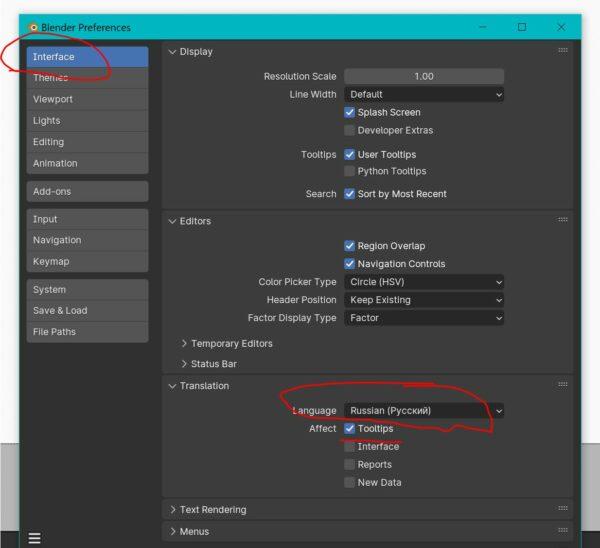Enable Developer Extras checkbox
Image resolution: width=600 pixels, height=548 pixels.
(x=349, y=130)
